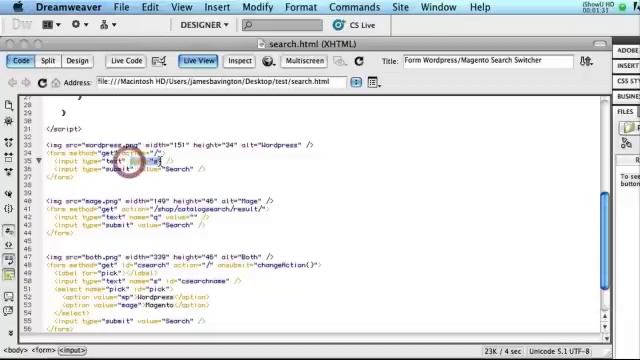Open the Site management dropdown icon
The image size is (640, 360).
pos(108,25)
